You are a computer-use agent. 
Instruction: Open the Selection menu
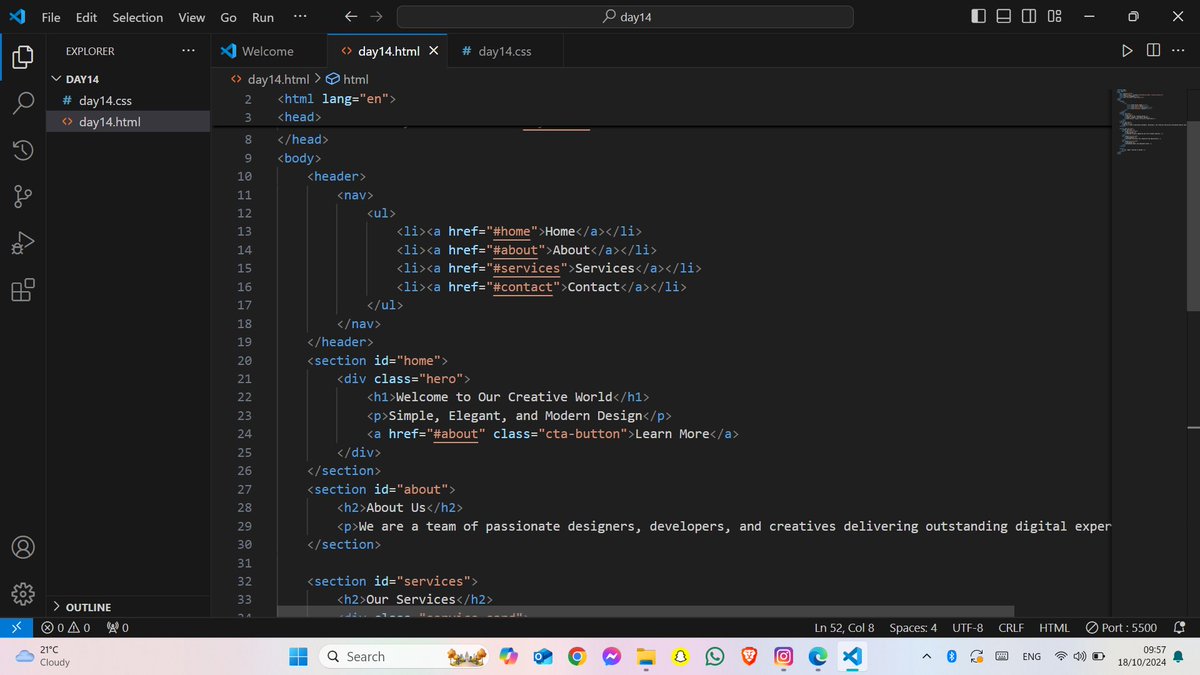point(137,17)
